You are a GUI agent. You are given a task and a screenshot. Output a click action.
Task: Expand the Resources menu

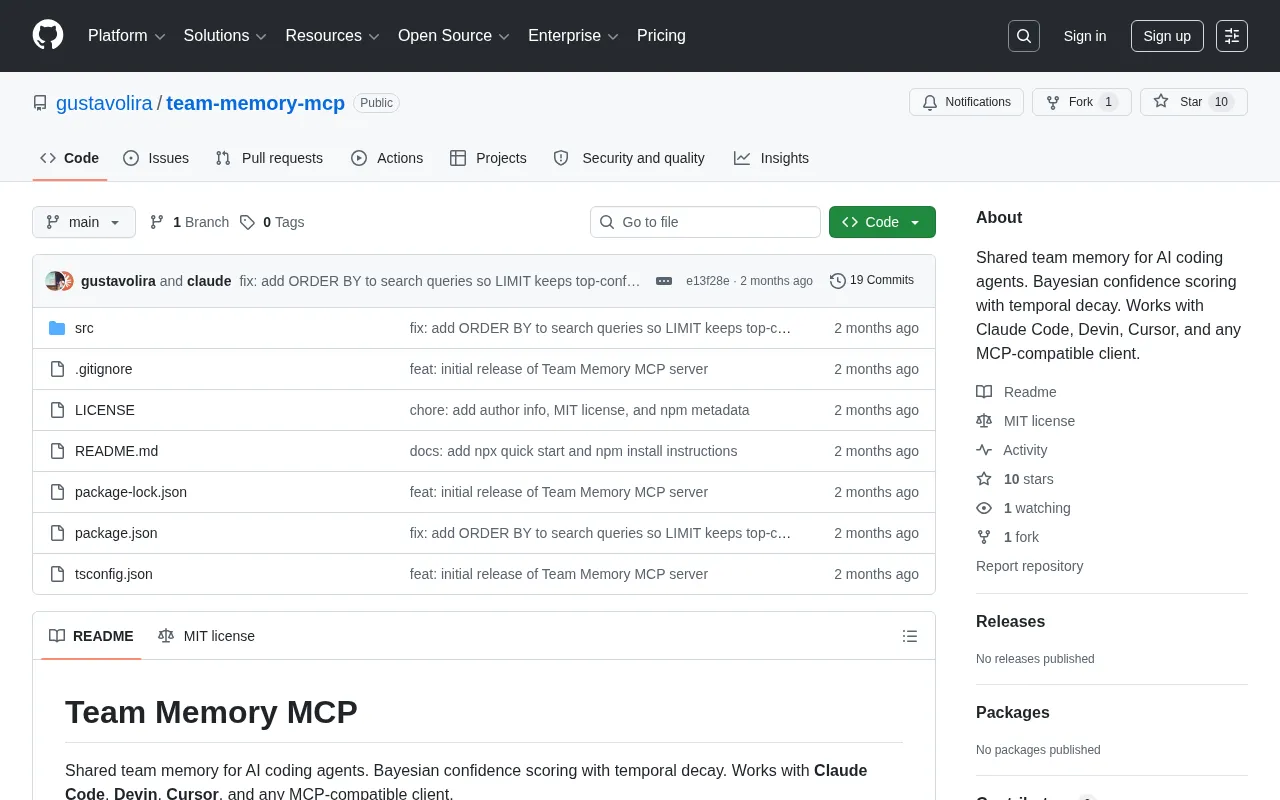(x=332, y=36)
